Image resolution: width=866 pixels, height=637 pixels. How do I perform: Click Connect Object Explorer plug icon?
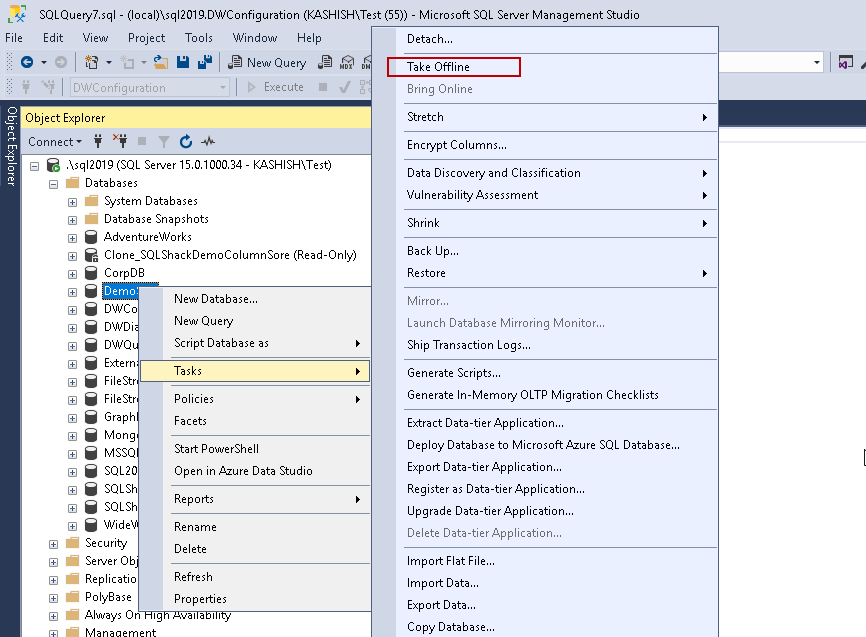coord(98,141)
